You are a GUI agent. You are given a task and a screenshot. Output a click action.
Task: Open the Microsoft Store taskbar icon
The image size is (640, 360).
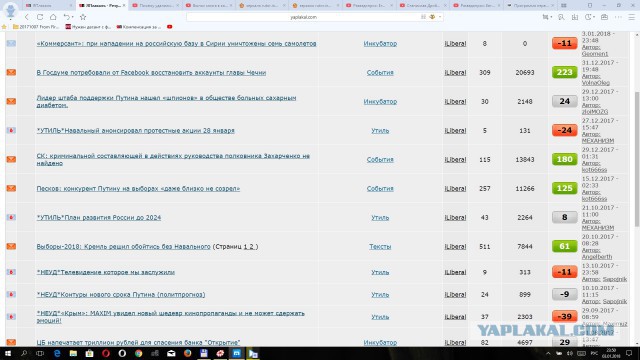point(89,353)
